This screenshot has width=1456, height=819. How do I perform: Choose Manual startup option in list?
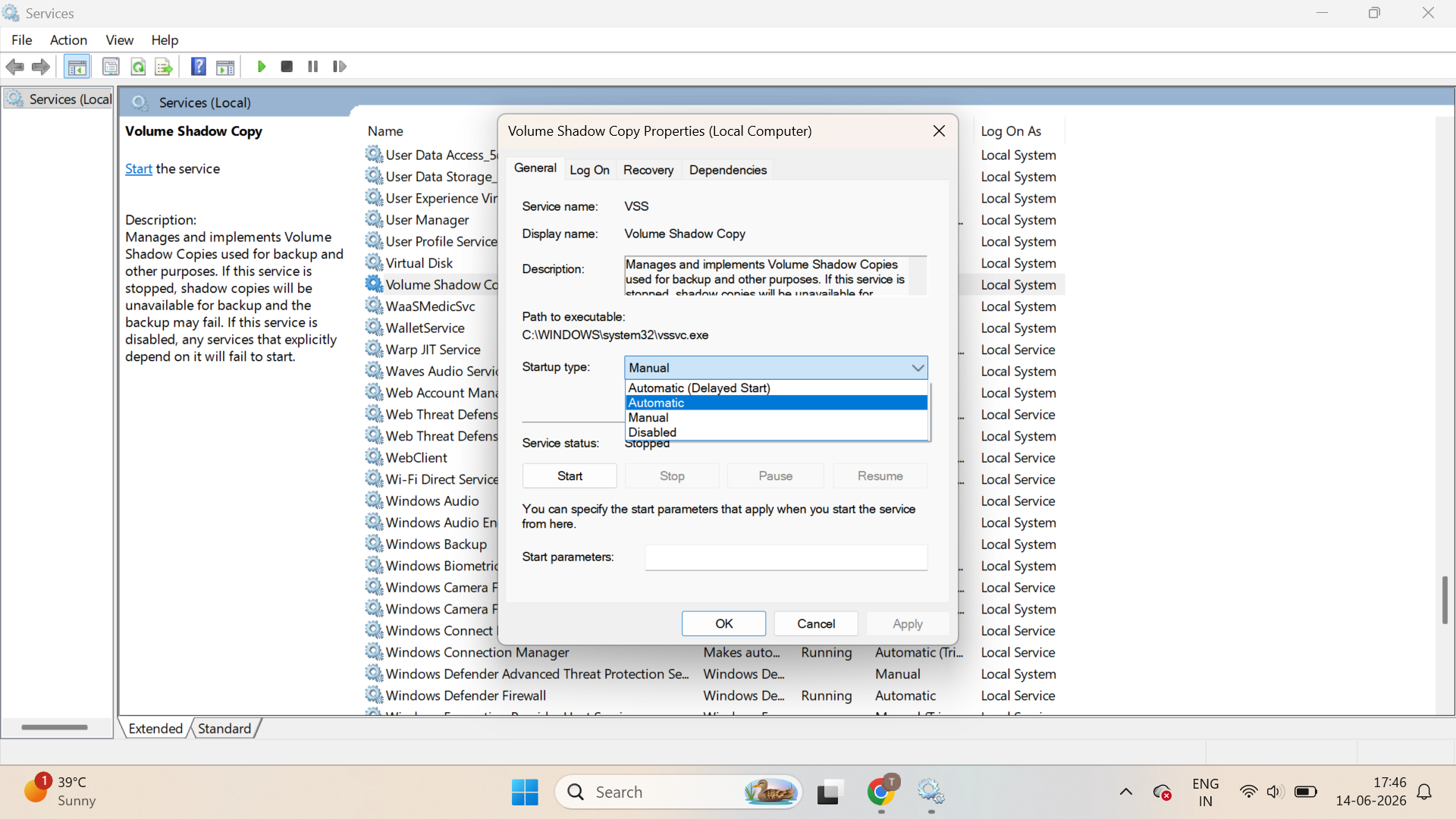pyautogui.click(x=777, y=417)
